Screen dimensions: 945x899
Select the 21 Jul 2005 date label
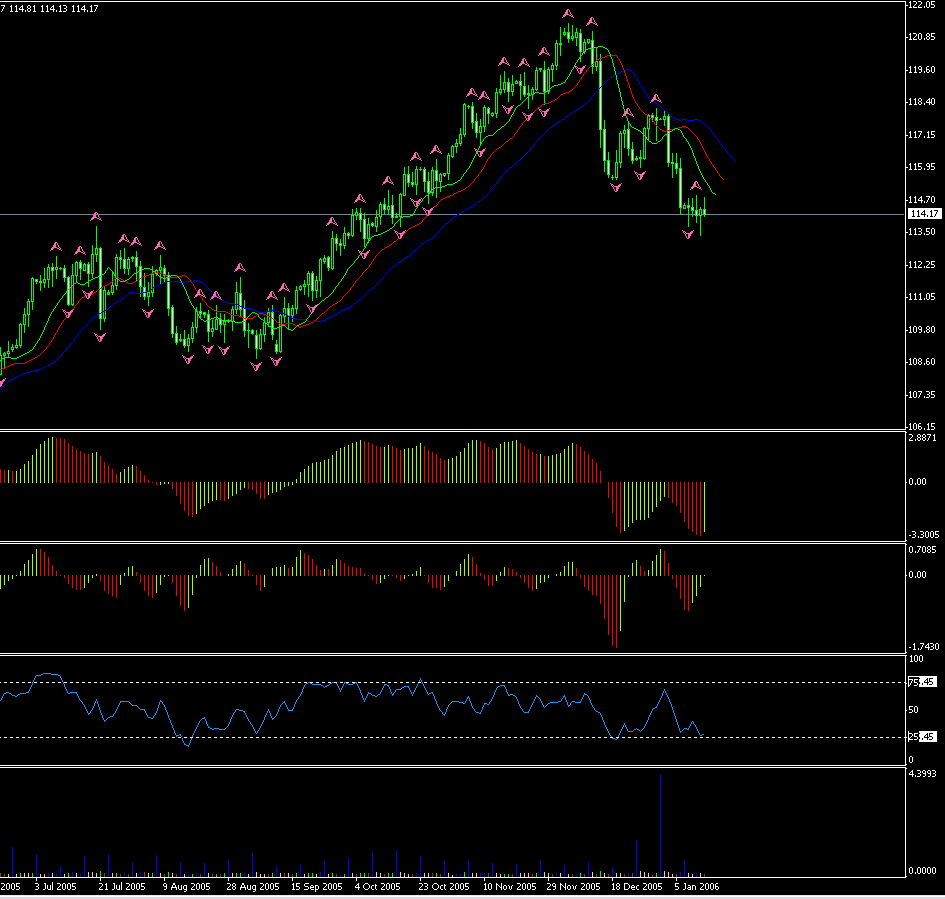(122, 887)
